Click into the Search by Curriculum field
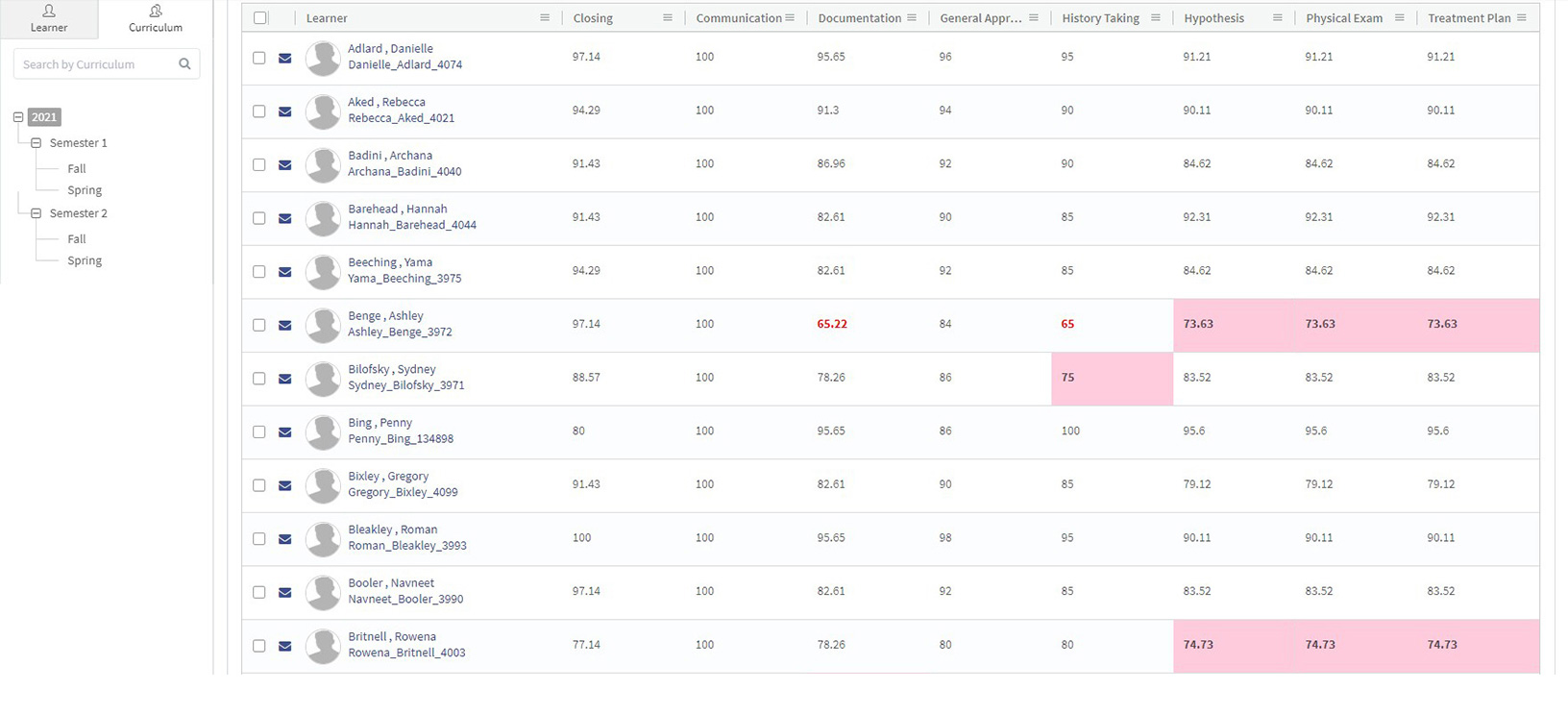The width and height of the screenshot is (1568, 715). [96, 64]
